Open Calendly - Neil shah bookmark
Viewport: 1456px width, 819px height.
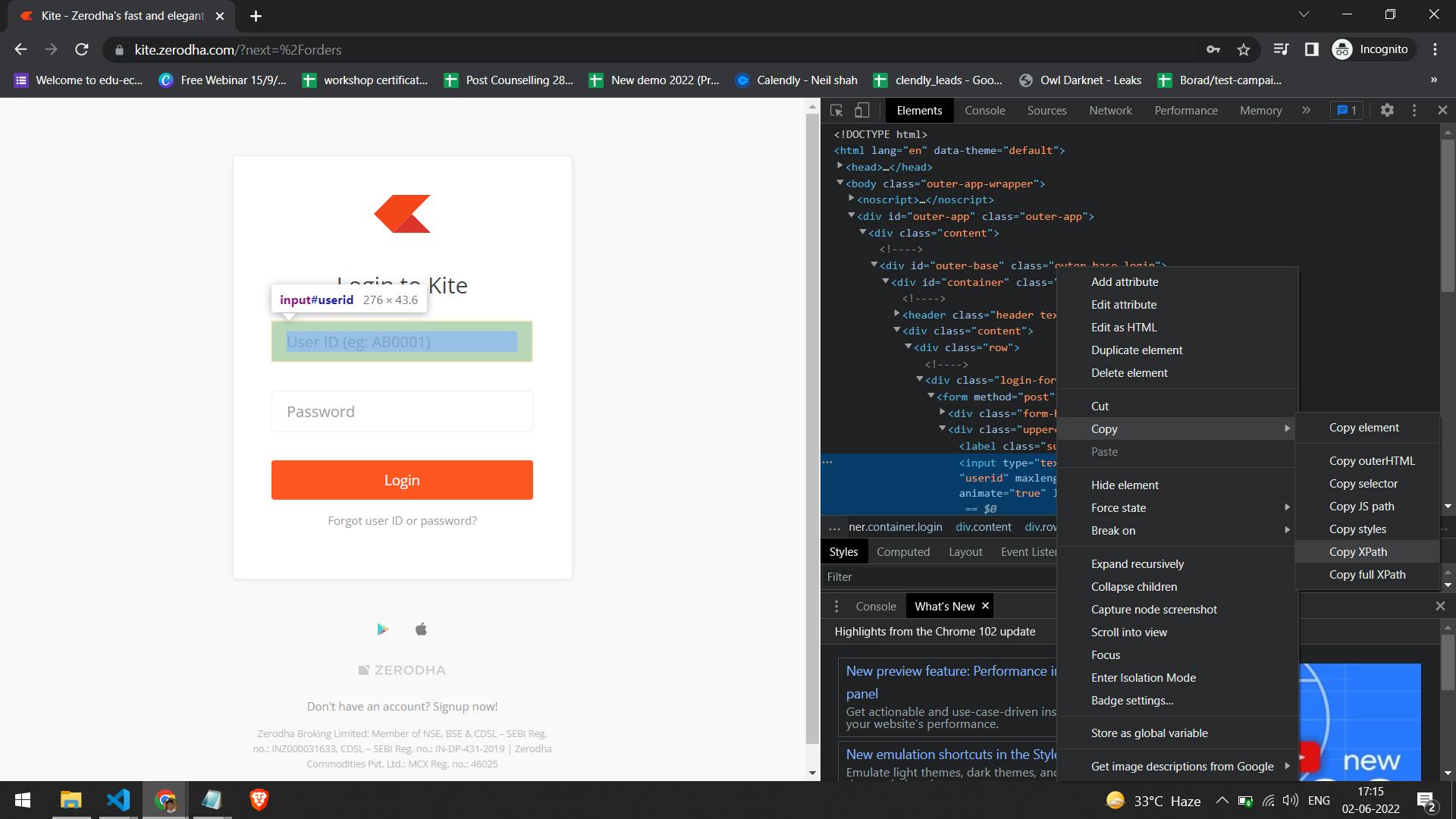(x=797, y=80)
